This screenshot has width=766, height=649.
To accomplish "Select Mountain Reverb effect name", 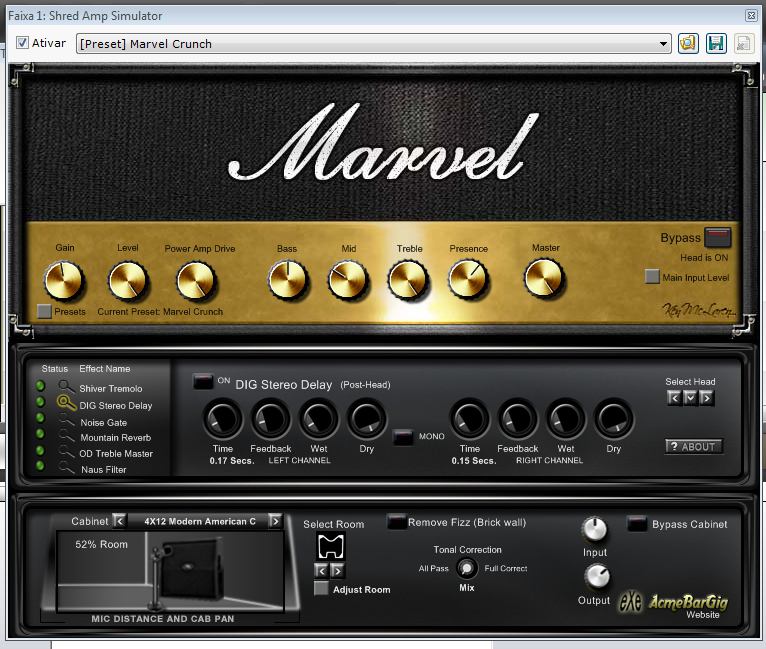I will (116, 438).
